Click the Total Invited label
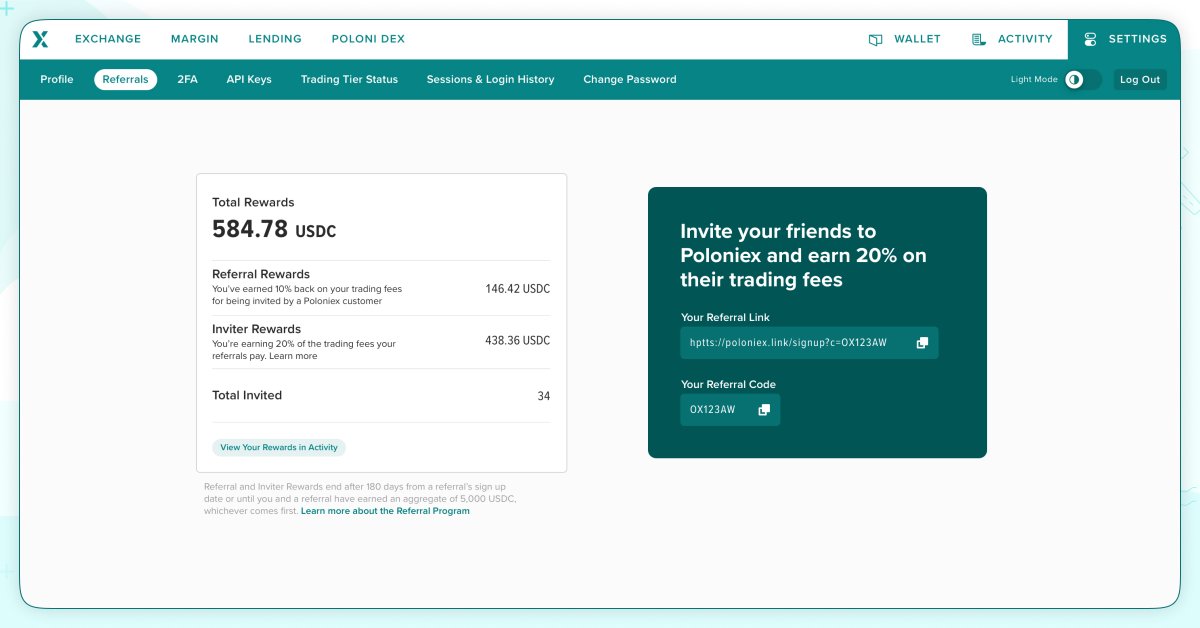The image size is (1200, 628). click(247, 395)
